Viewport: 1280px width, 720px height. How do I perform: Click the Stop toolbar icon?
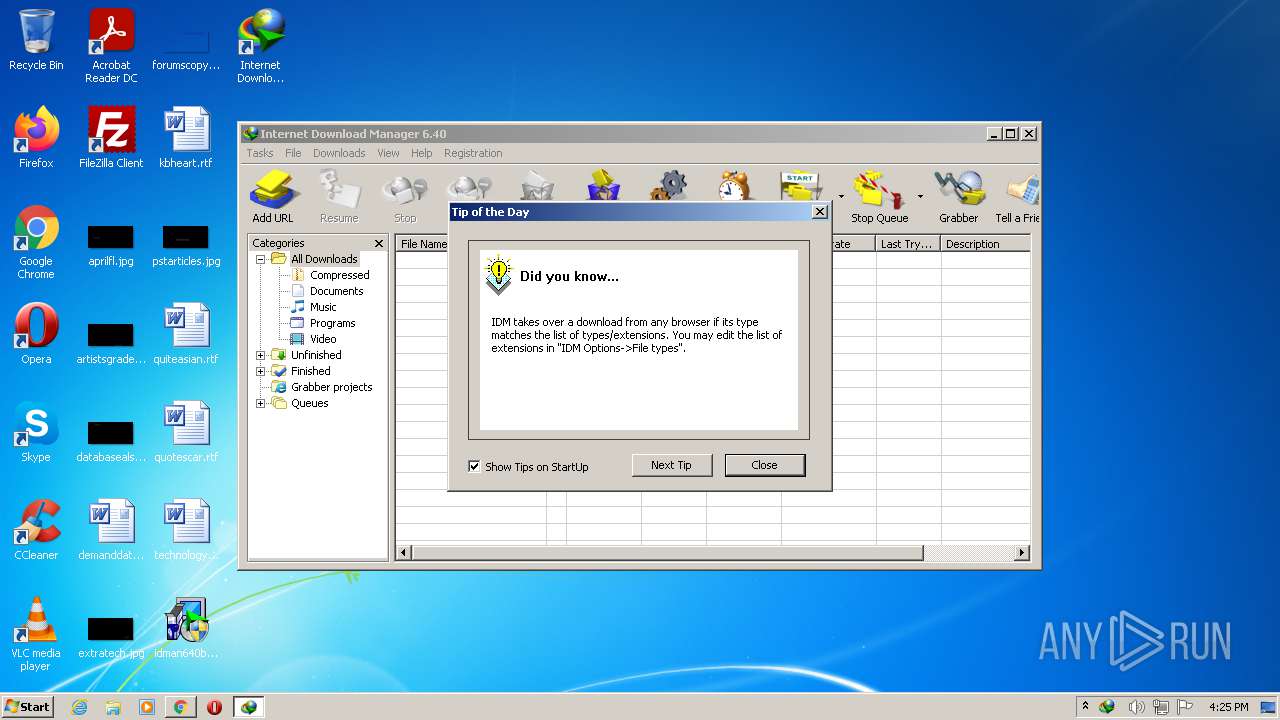[405, 196]
